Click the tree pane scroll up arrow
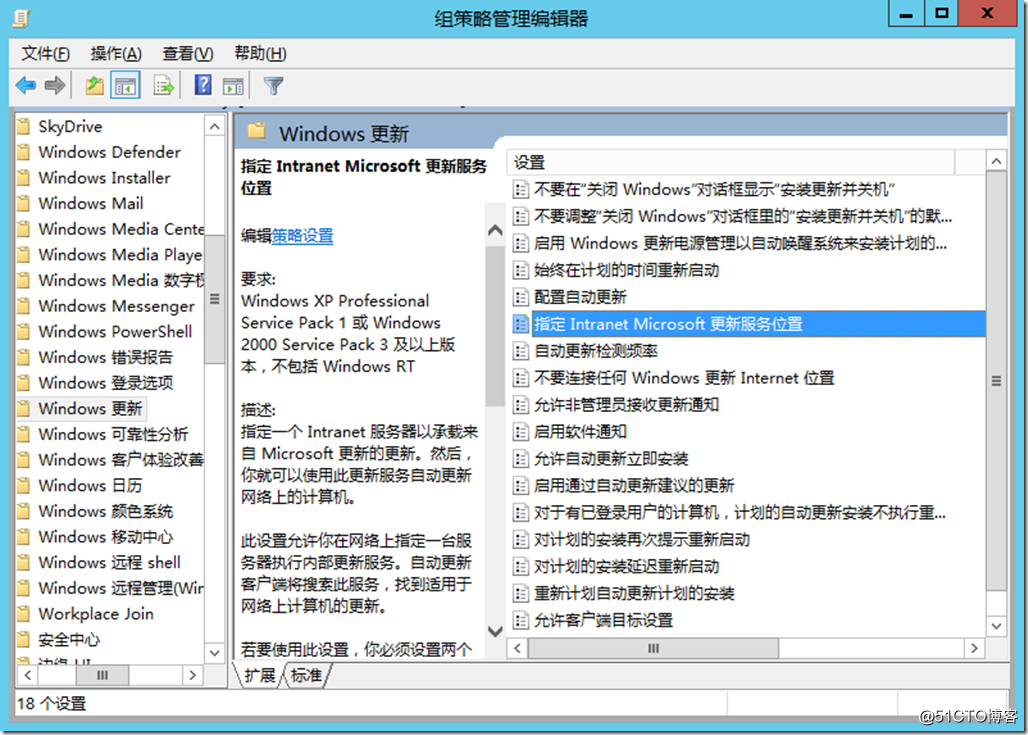Image resolution: width=1028 pixels, height=735 pixels. point(214,126)
